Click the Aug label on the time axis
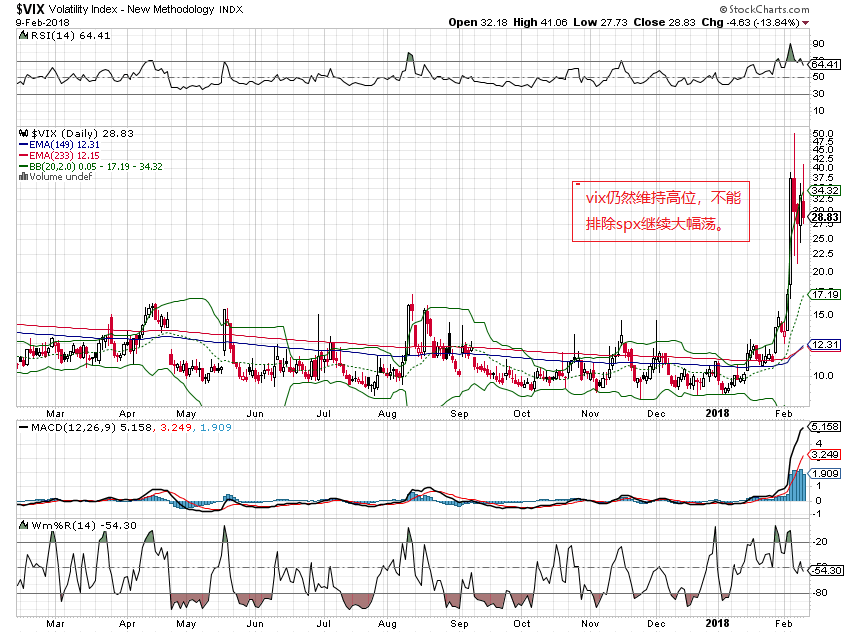Screen dimensions: 850x633 pos(388,412)
